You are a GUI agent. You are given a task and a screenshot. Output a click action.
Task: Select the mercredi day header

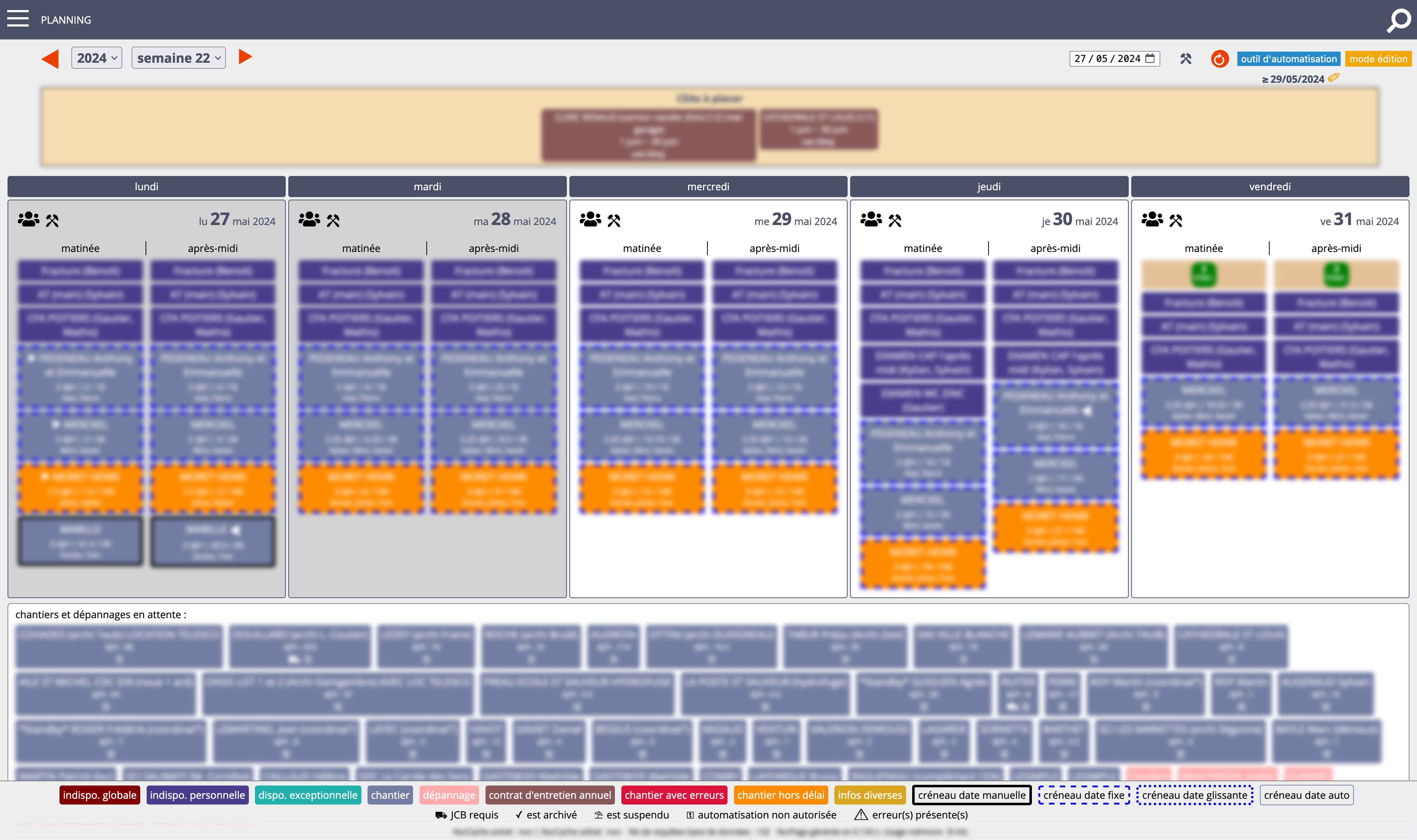pyautogui.click(x=708, y=186)
